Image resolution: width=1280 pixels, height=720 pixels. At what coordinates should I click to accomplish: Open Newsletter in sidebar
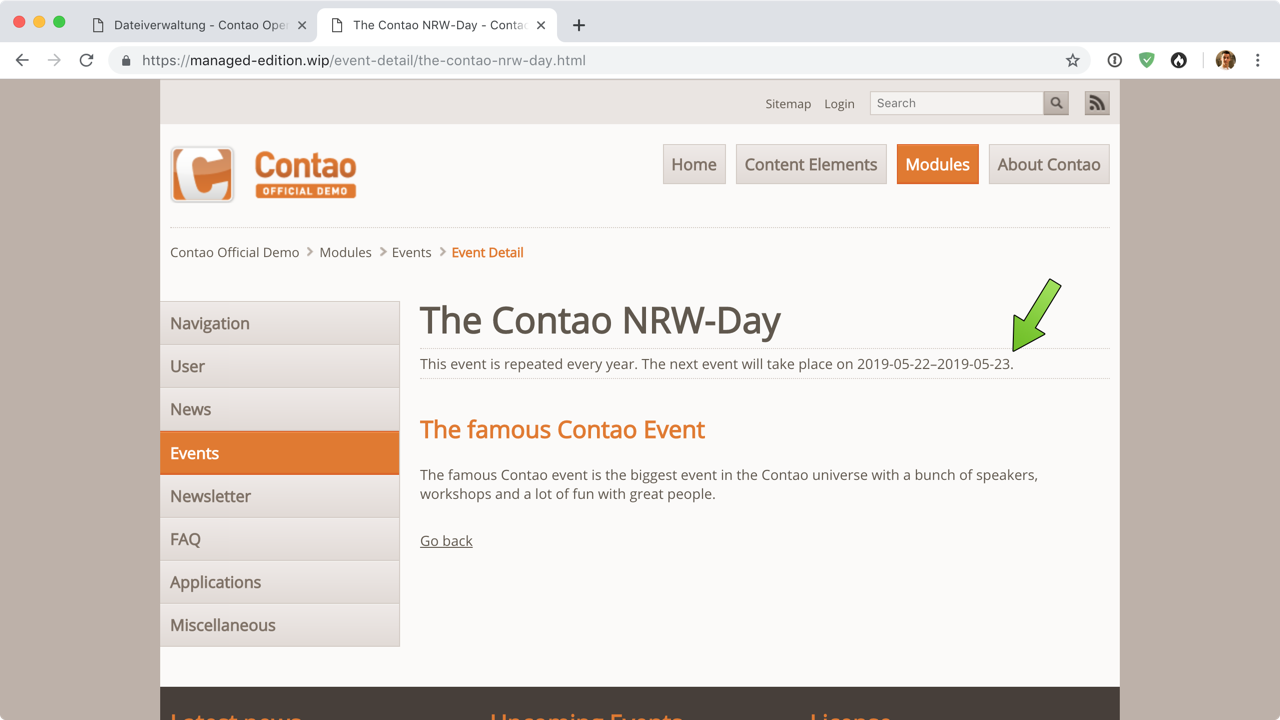(280, 496)
